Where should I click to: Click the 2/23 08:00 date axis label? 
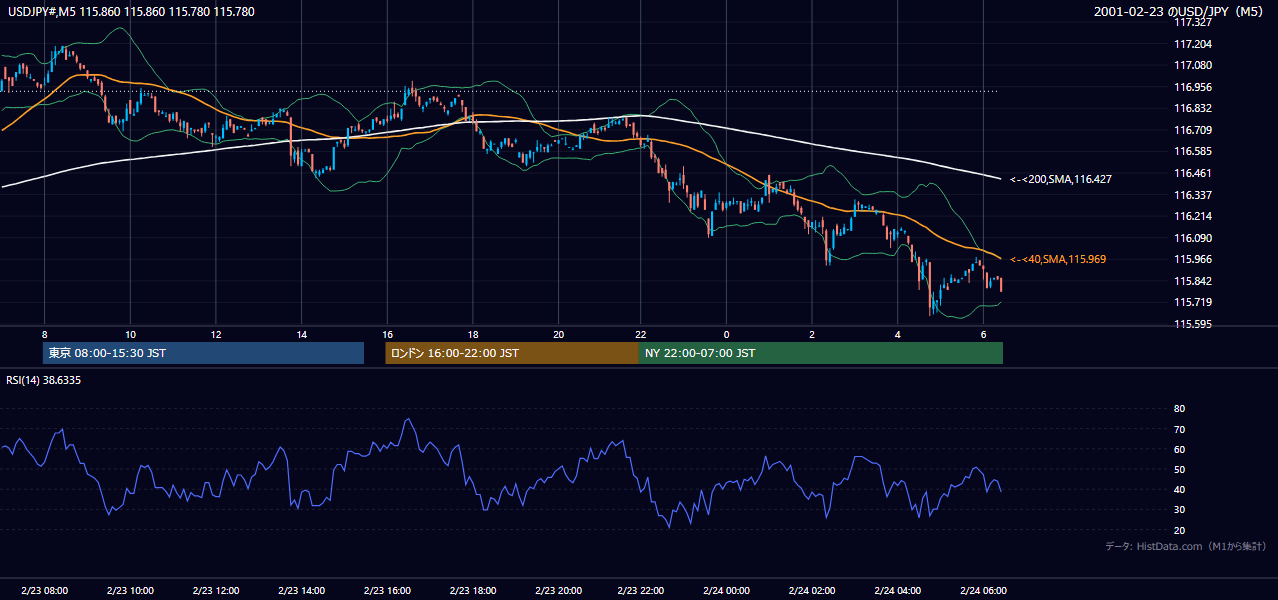pos(46,591)
